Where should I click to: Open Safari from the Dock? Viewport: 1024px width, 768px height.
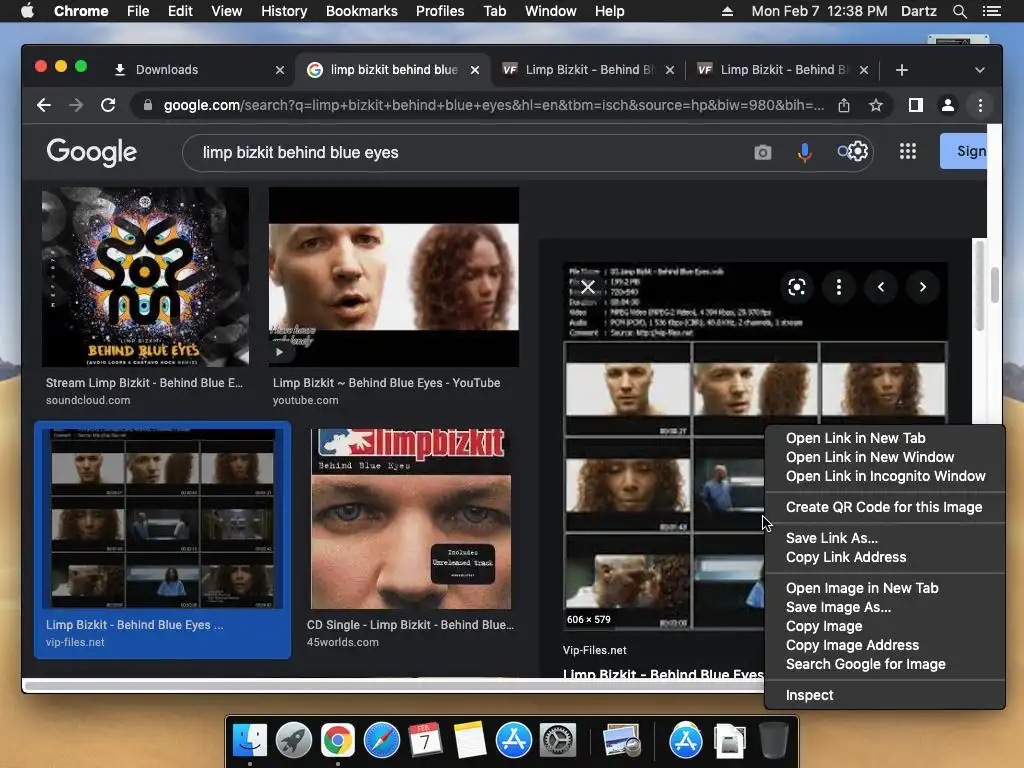pos(381,740)
